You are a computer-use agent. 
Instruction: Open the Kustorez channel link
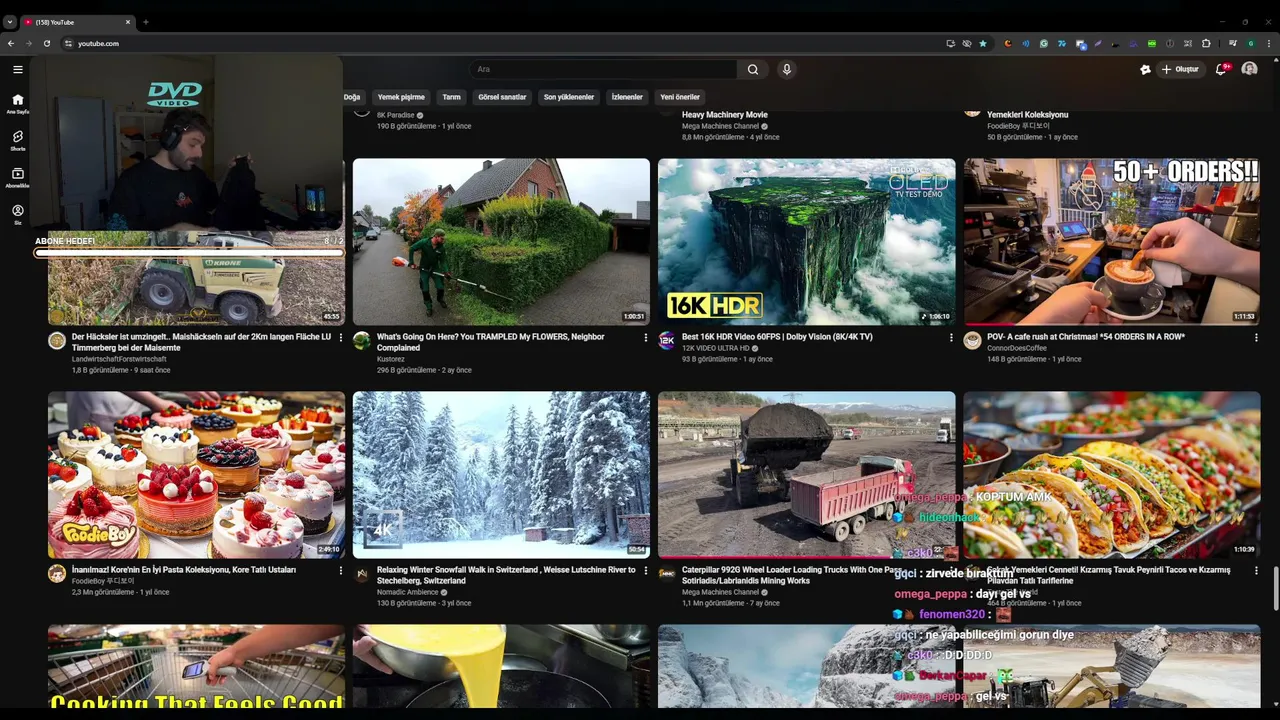click(392, 359)
